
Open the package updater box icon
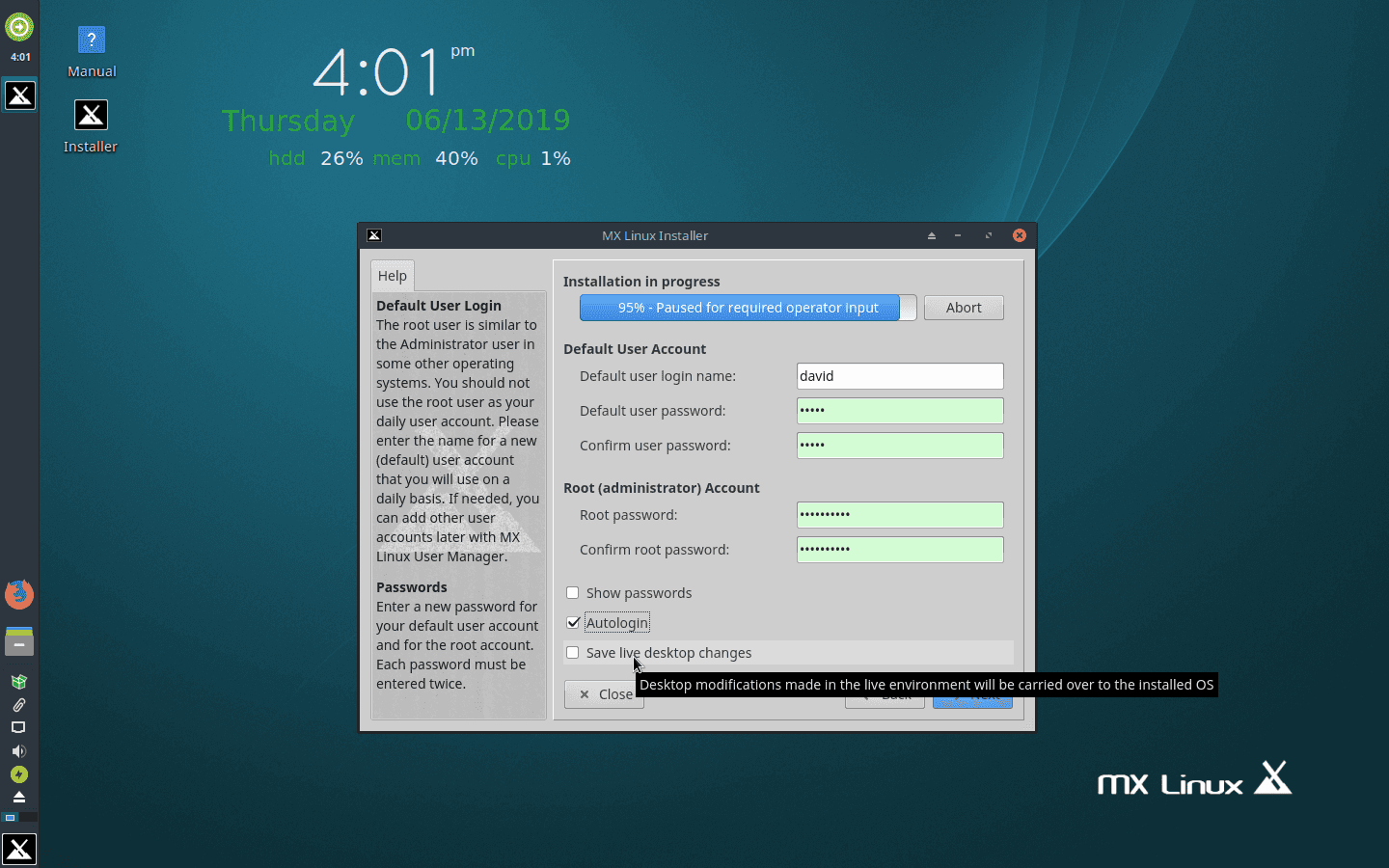18,682
